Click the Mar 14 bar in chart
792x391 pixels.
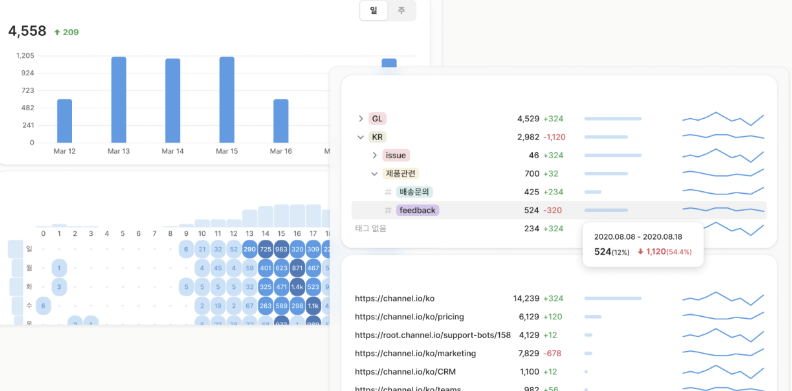(x=172, y=101)
